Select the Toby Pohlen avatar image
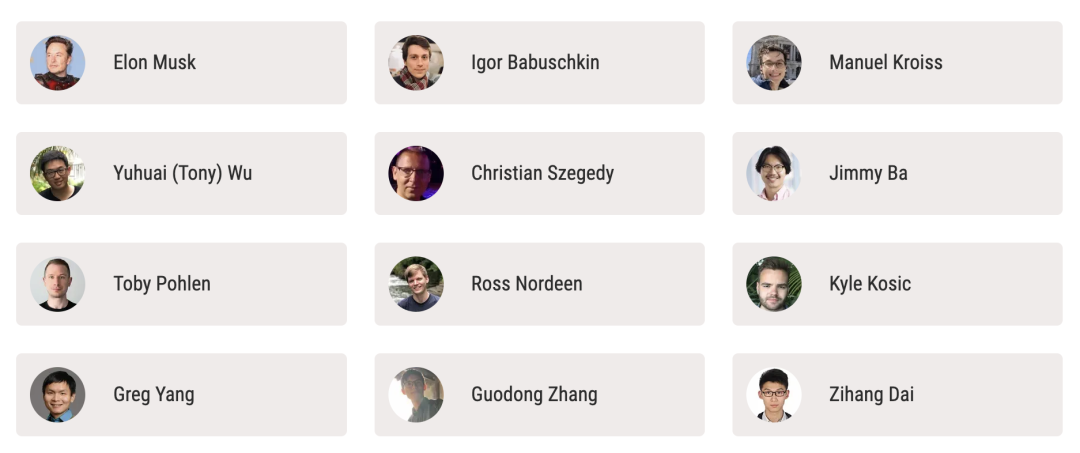 tap(57, 284)
